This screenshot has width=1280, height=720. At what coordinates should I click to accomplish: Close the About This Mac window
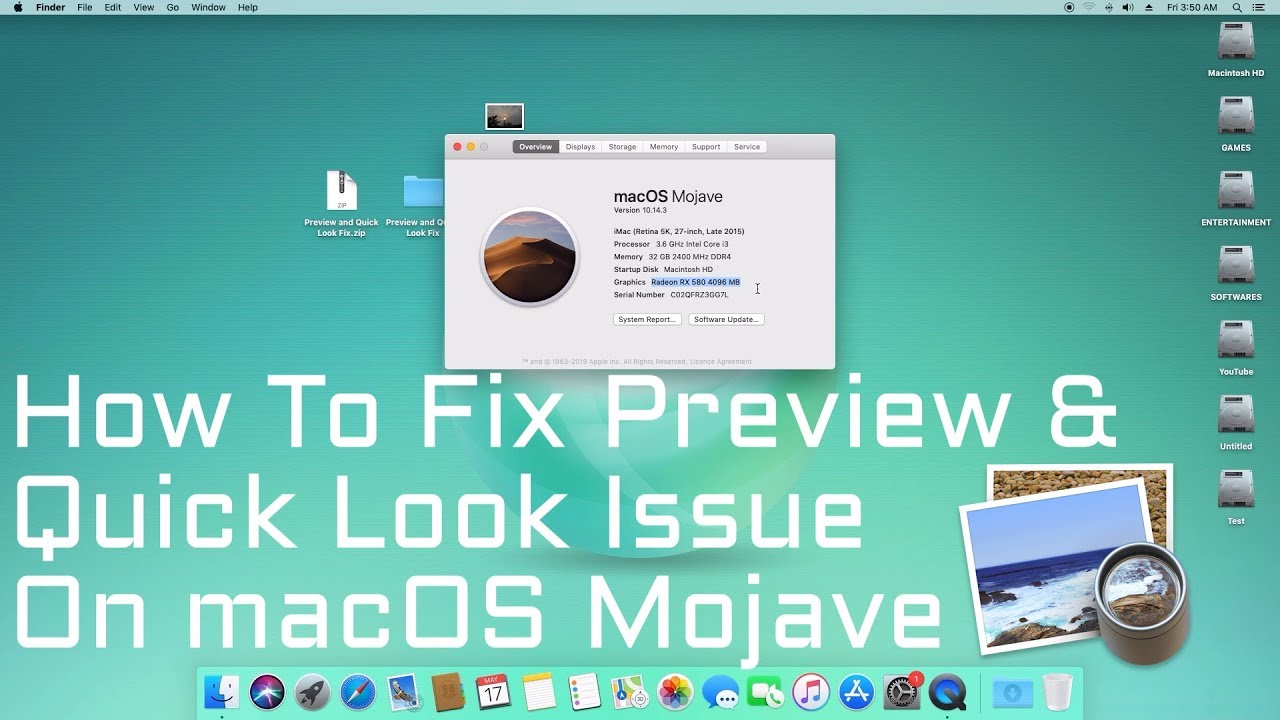457,147
